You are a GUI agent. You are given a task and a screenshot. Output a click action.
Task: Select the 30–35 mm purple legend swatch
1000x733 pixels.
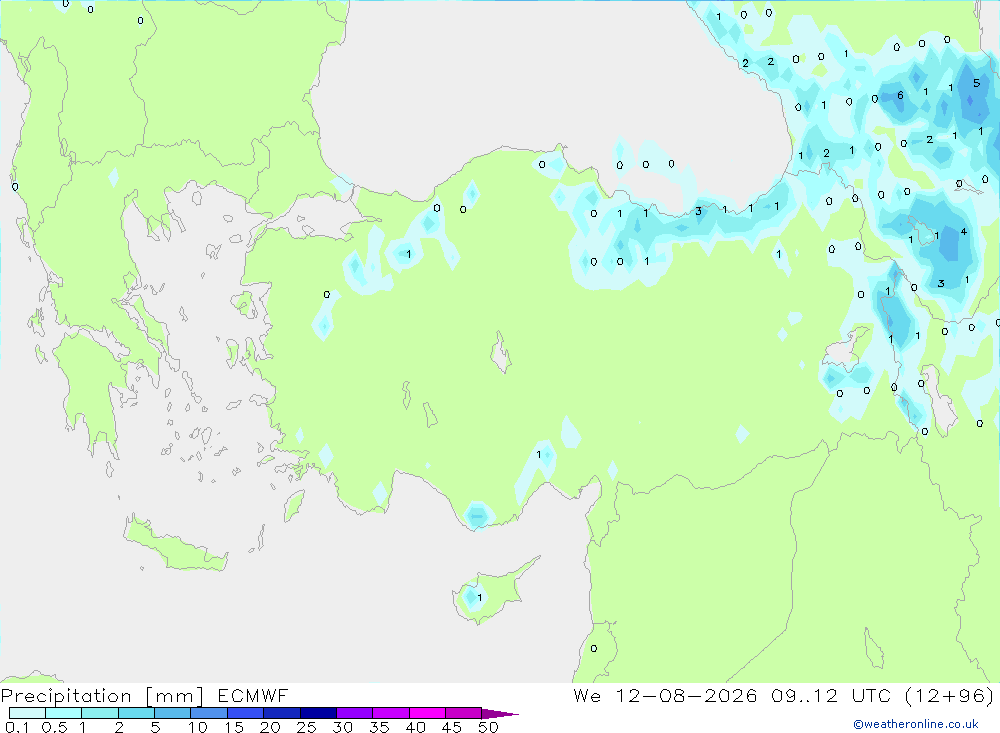(355, 713)
